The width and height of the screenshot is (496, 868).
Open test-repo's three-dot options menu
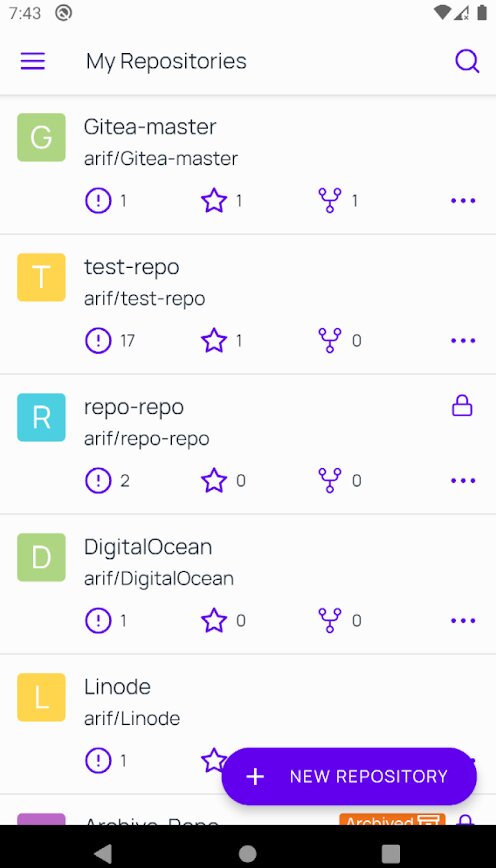(463, 340)
